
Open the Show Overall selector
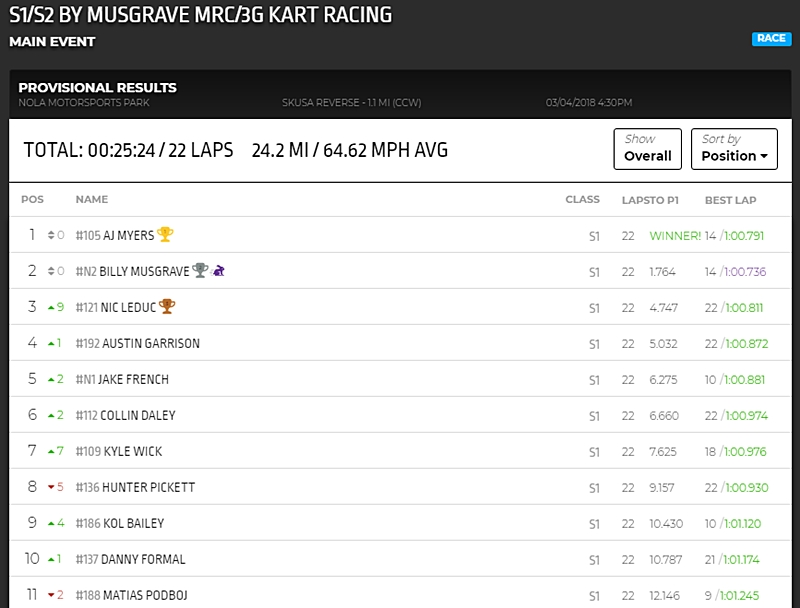tap(647, 149)
